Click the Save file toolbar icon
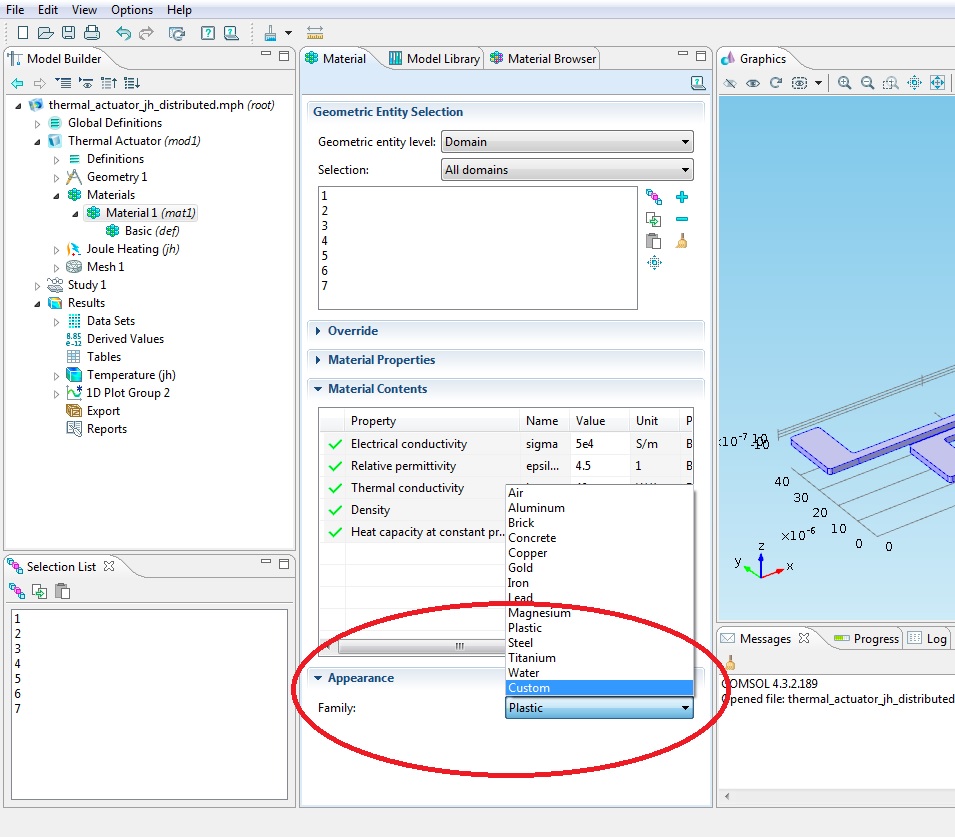Image resolution: width=955 pixels, height=837 pixels. pos(68,33)
